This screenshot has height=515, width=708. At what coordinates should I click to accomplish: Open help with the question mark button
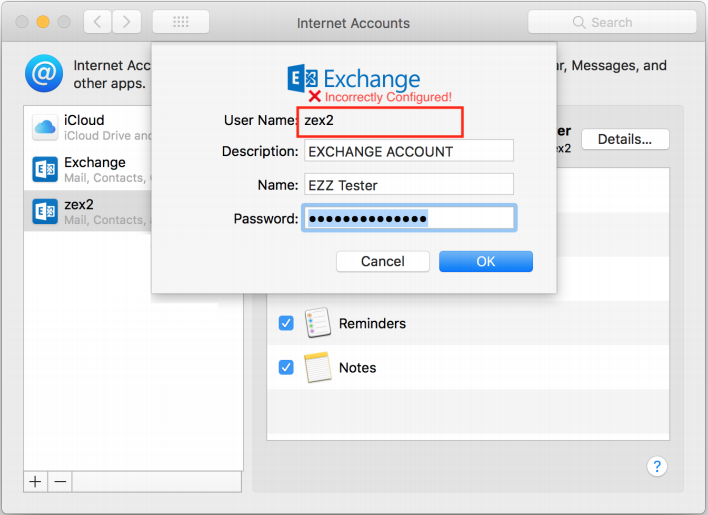657,466
